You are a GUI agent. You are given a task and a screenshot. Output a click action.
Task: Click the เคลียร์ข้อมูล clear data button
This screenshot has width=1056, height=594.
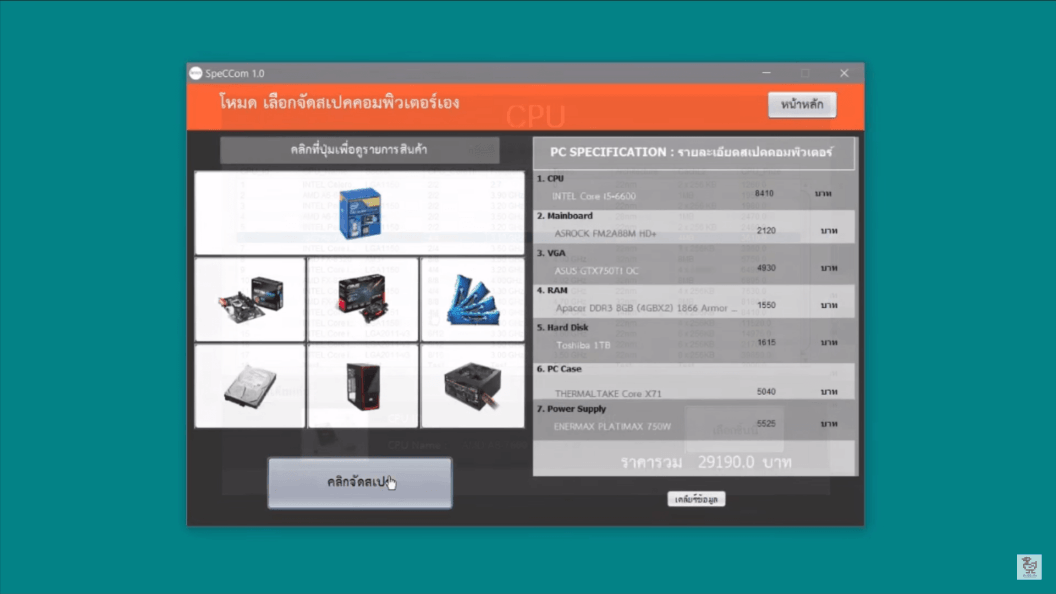(x=696, y=499)
